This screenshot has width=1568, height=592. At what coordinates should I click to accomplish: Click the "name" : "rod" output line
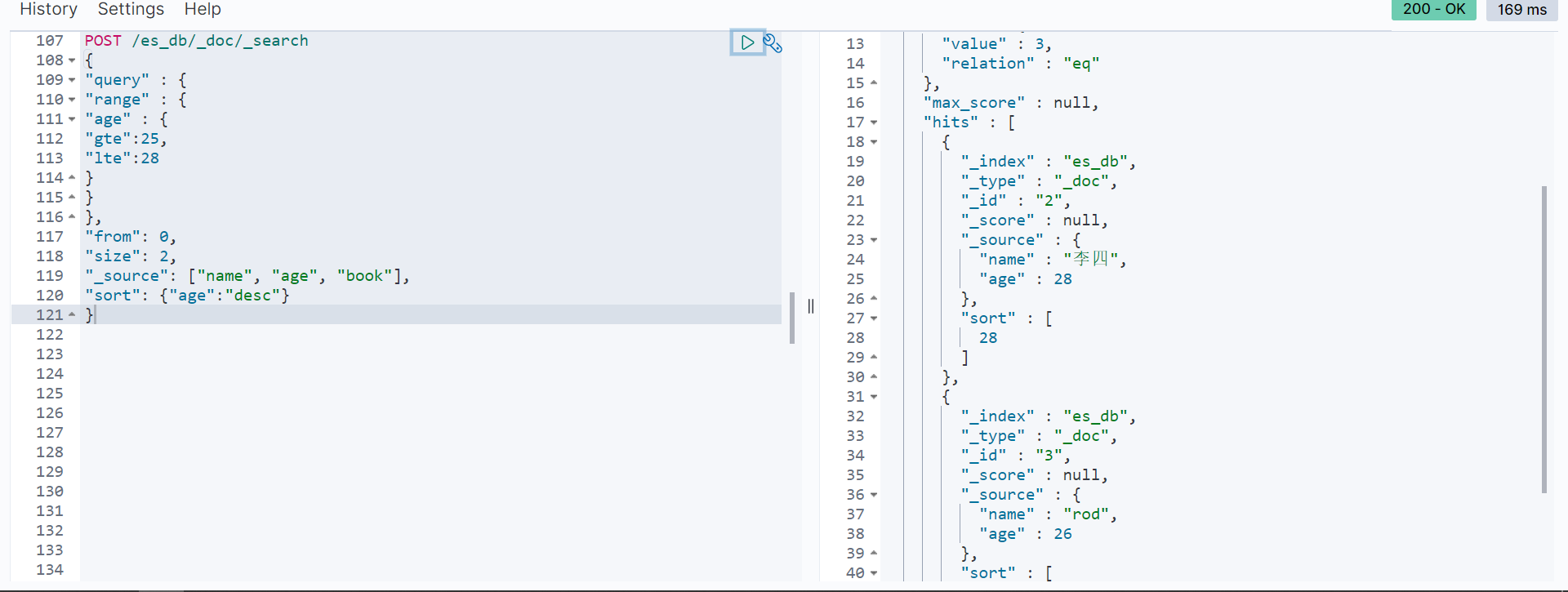click(1048, 514)
